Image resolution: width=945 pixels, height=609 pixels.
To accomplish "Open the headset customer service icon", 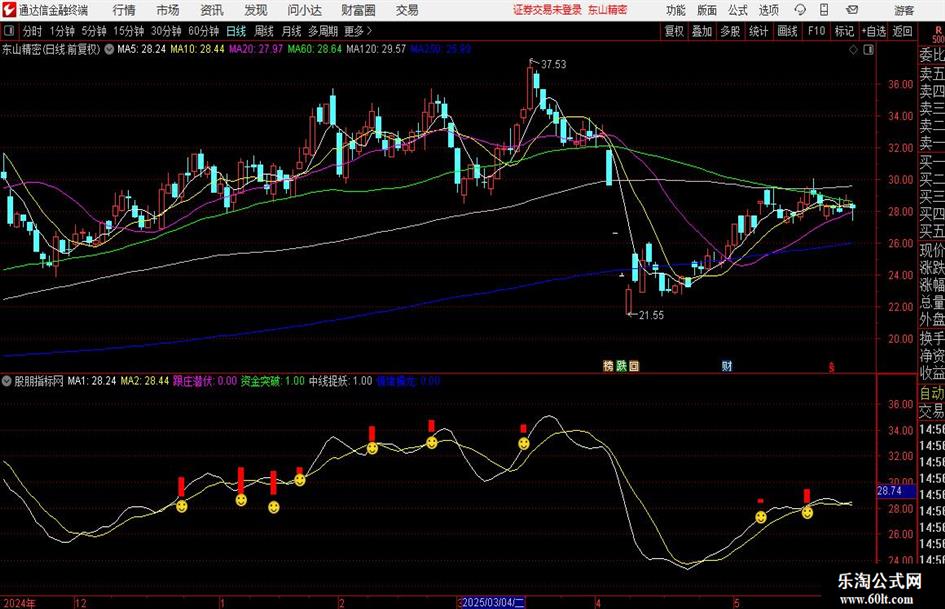I will coord(800,10).
